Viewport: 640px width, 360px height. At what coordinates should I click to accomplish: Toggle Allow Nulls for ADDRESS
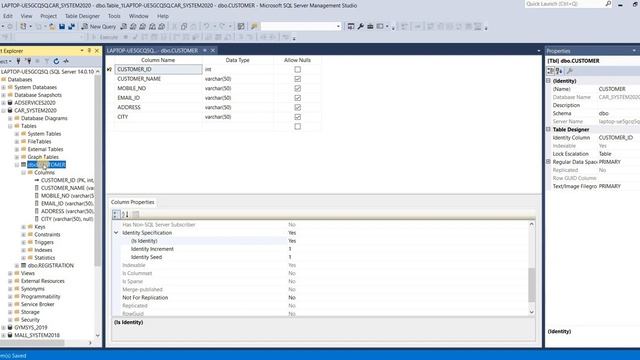[x=298, y=107]
